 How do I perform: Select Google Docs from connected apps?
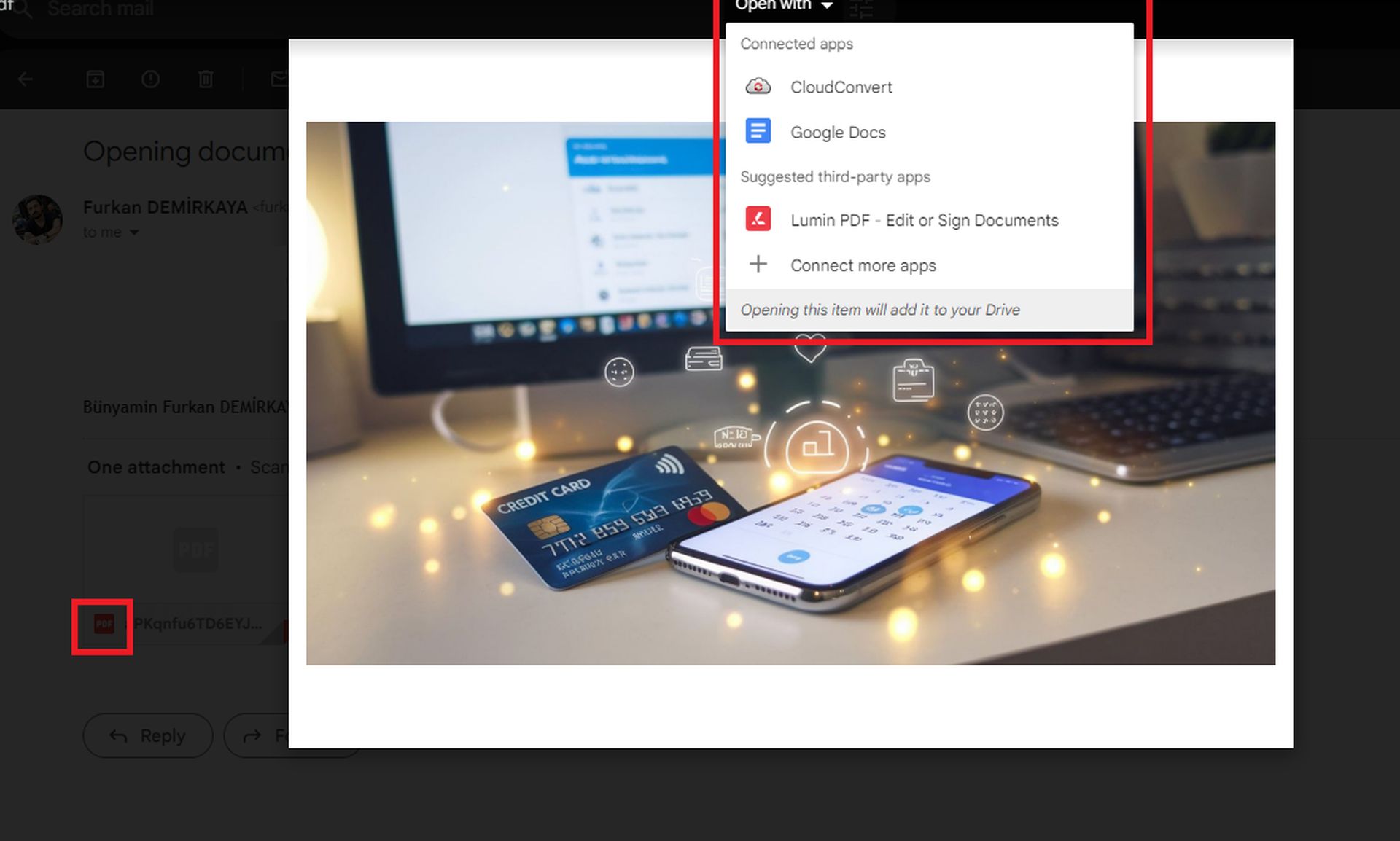pos(838,131)
